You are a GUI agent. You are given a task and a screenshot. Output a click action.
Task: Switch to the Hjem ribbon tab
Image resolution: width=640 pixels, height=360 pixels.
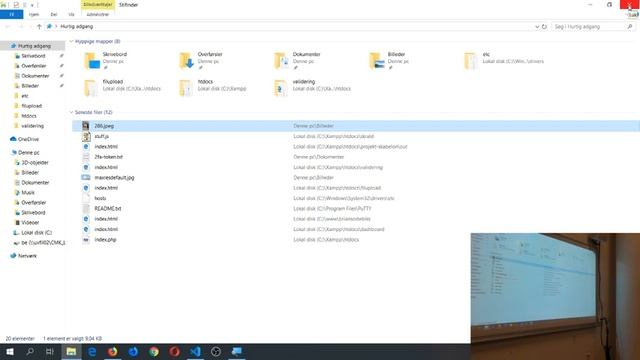click(34, 14)
